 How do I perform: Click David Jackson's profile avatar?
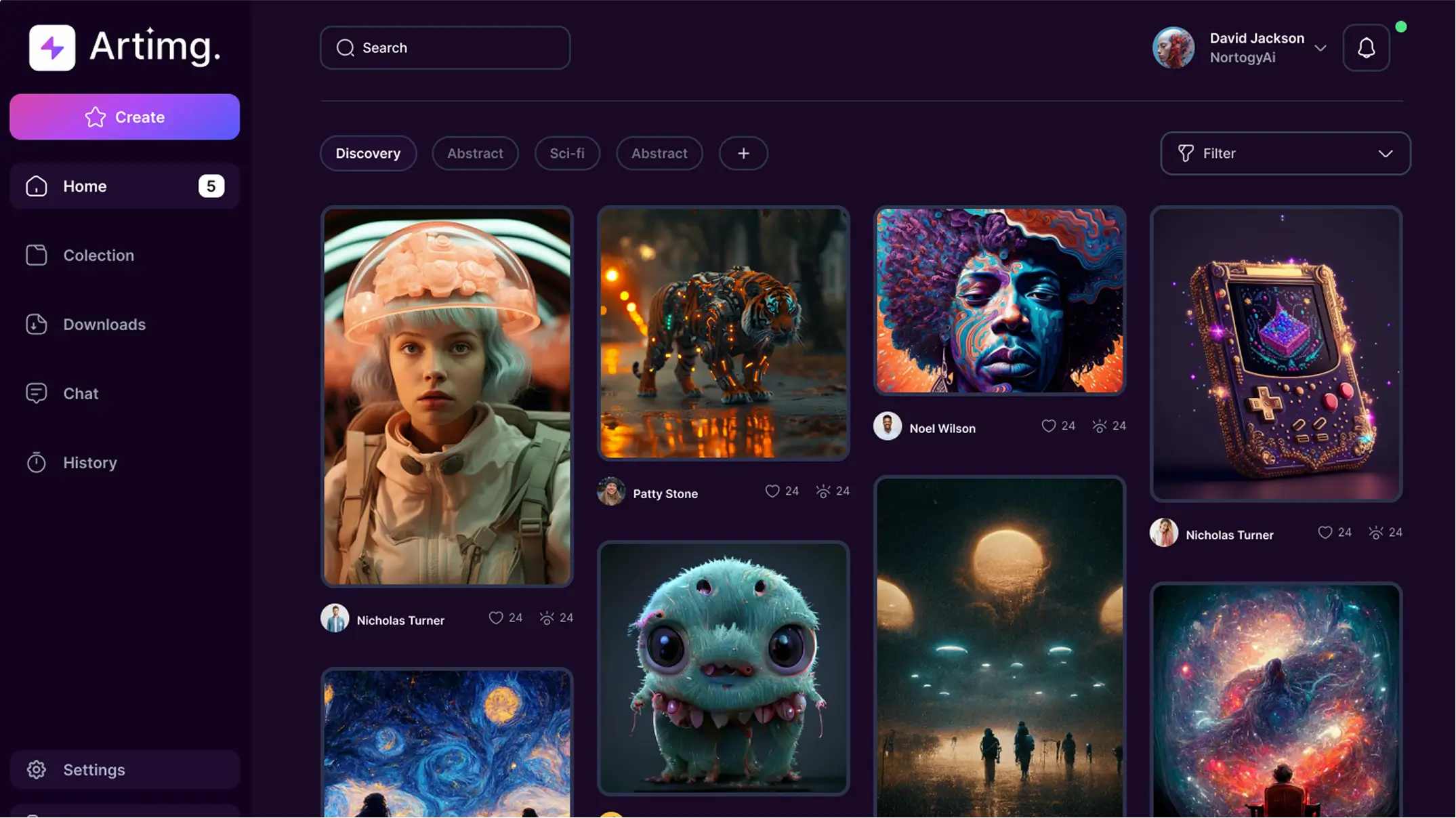click(1173, 48)
